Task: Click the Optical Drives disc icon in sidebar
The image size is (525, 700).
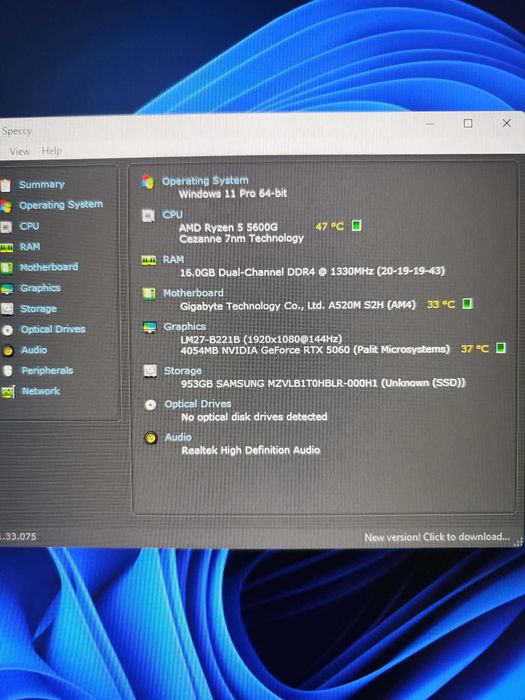Action: [8, 330]
